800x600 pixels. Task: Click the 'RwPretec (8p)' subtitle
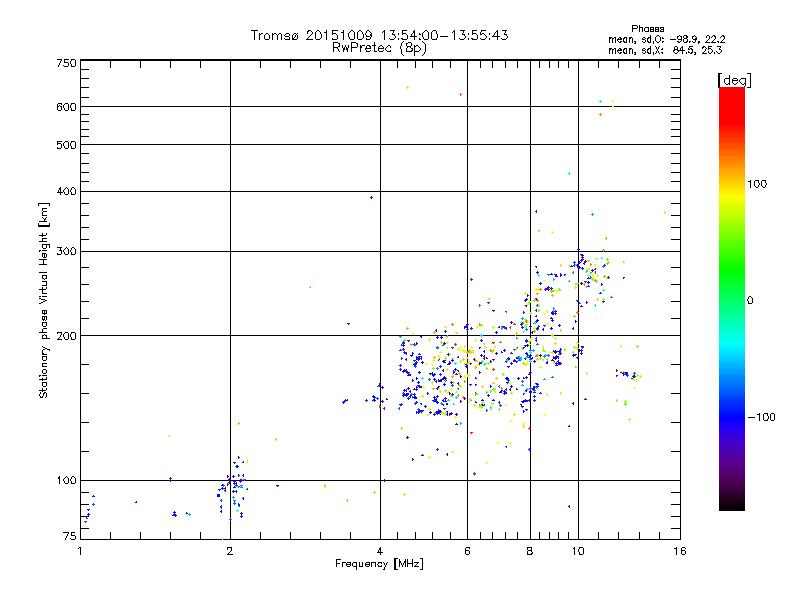(379, 48)
